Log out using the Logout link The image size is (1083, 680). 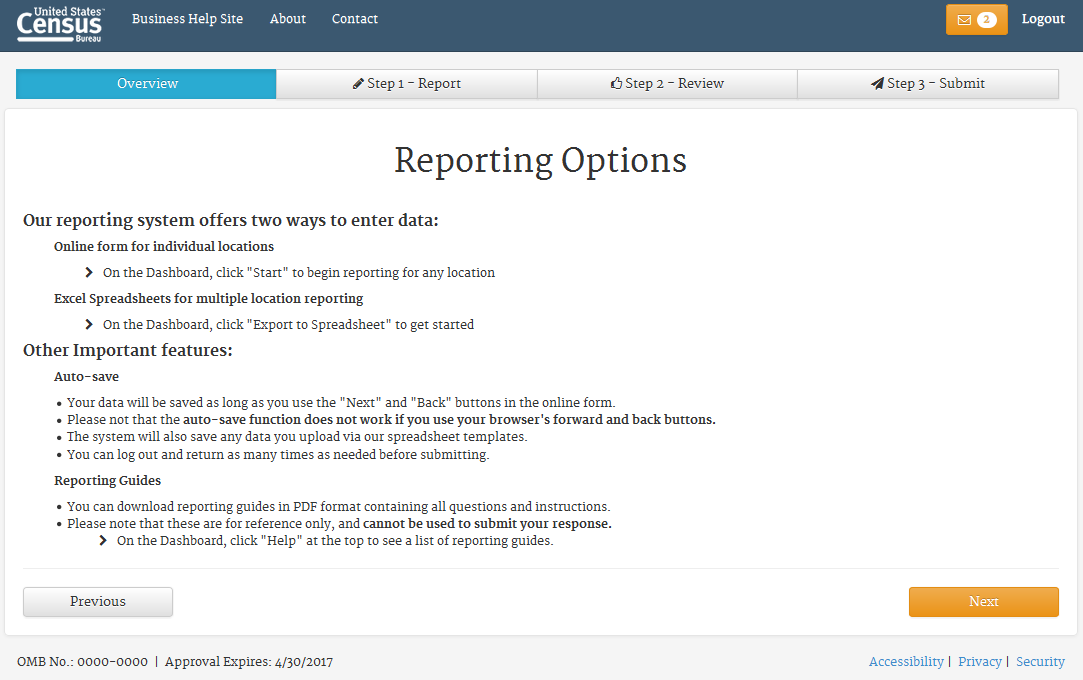pyautogui.click(x=1043, y=19)
